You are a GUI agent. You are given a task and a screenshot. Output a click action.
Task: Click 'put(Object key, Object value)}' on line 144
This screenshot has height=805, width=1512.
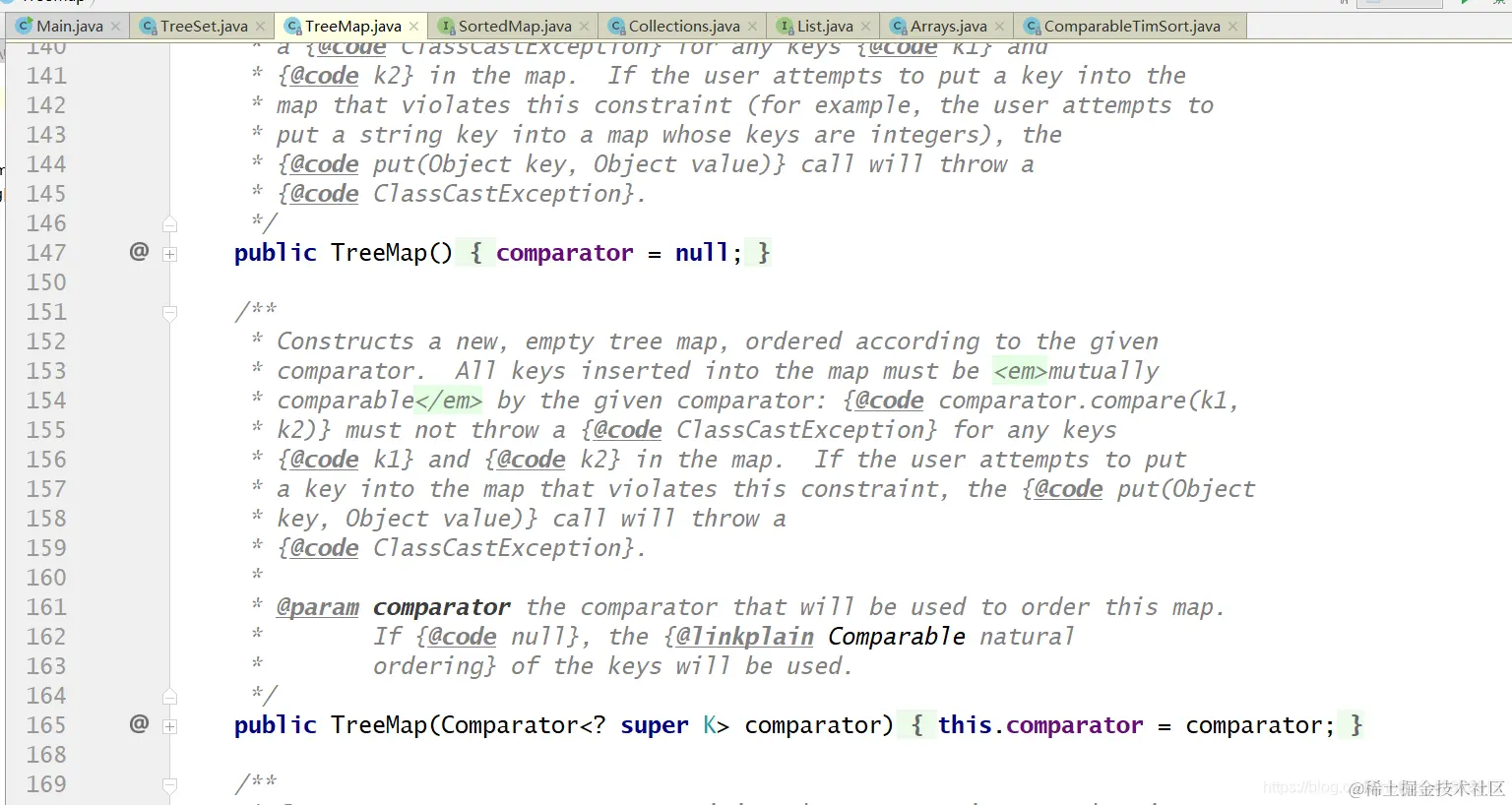point(580,164)
